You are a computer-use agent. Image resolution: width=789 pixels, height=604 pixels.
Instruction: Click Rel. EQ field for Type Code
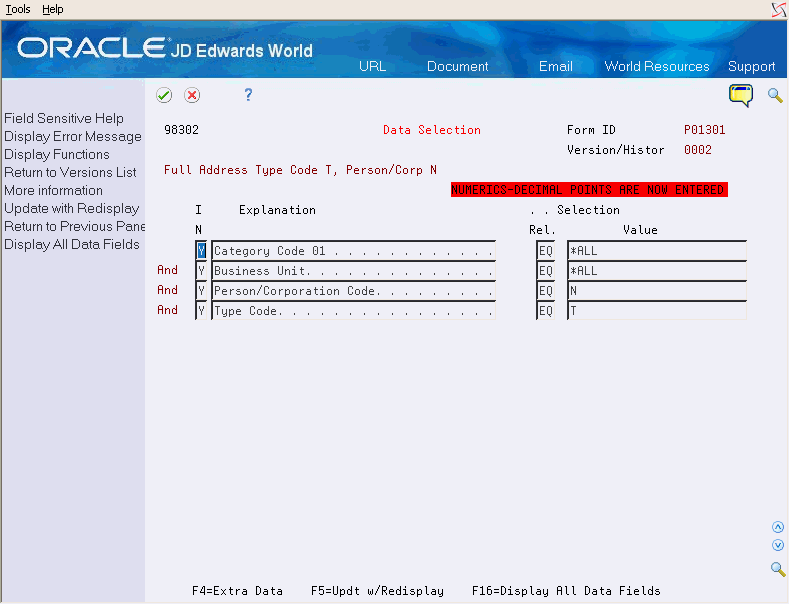pyautogui.click(x=546, y=311)
